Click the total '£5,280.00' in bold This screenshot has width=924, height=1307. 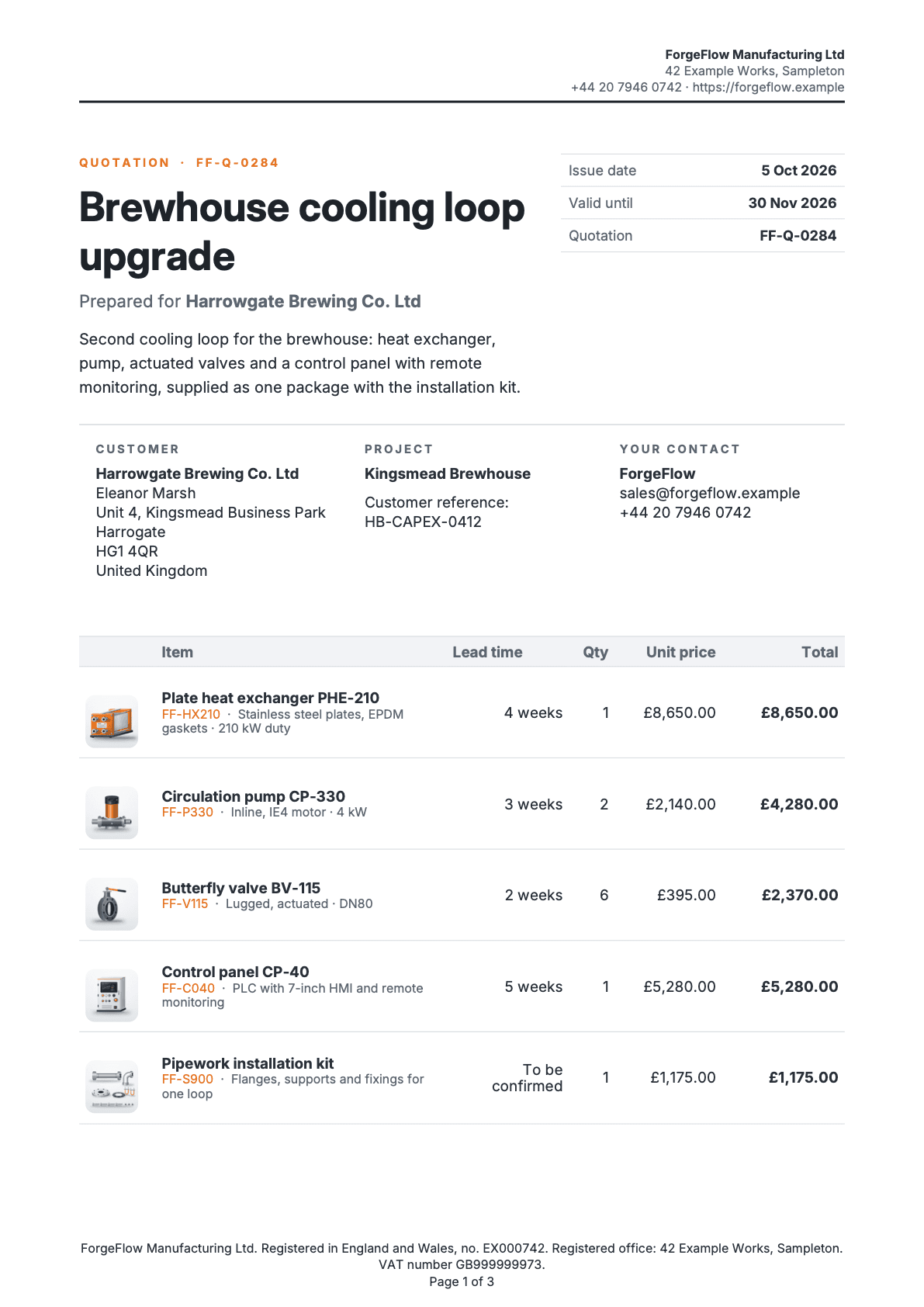[x=799, y=986]
